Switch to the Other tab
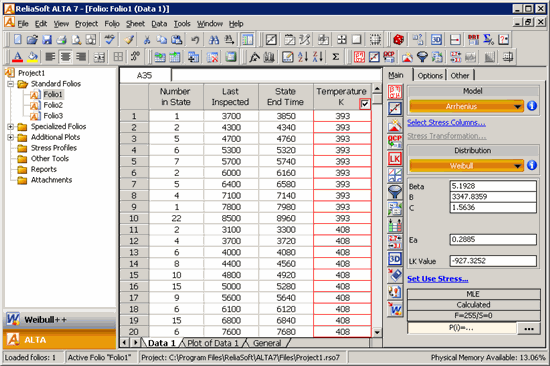 [x=460, y=75]
